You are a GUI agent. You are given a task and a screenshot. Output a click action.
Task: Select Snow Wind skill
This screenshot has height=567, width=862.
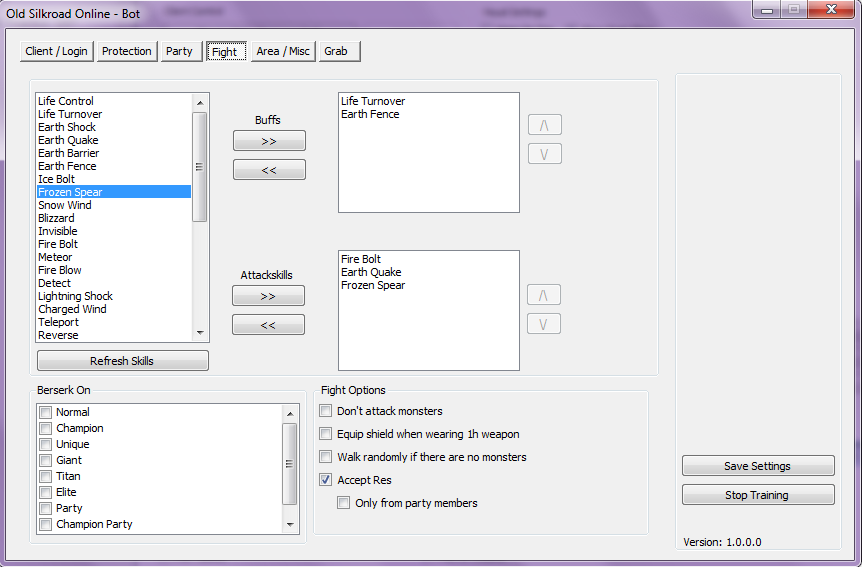coord(114,205)
